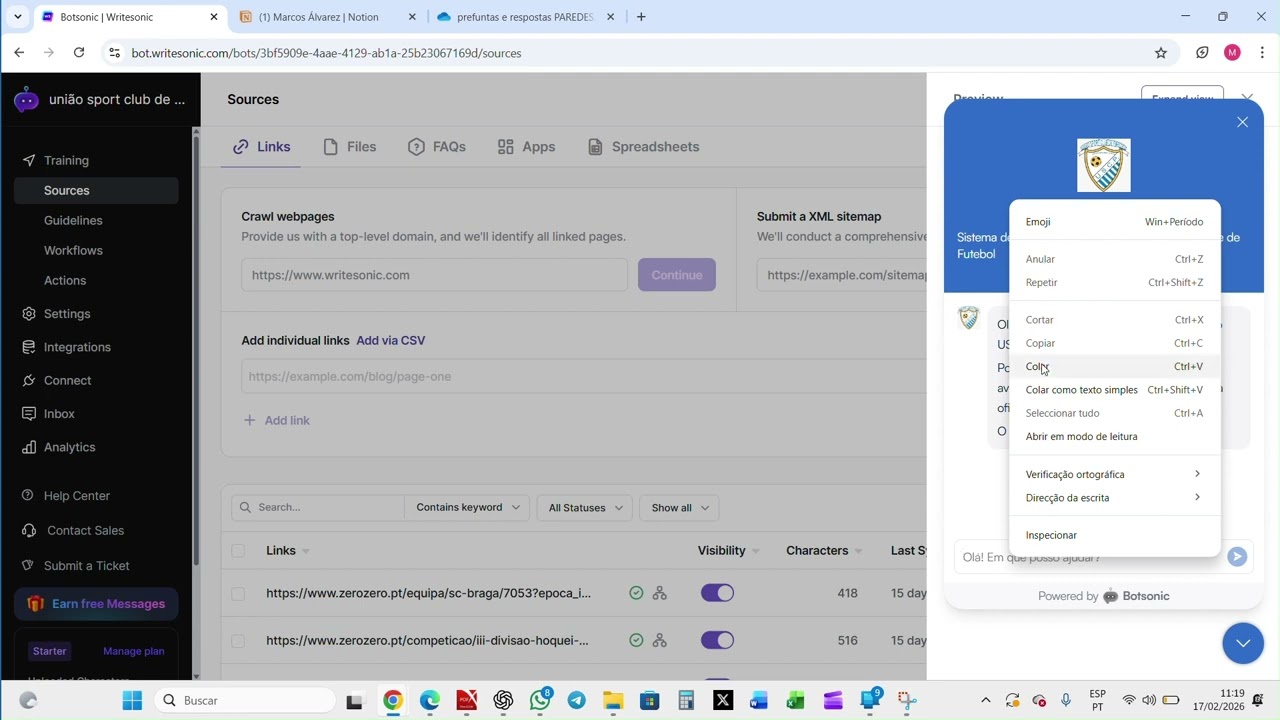Click the sources Search box
Screen dimensions: 1280x720
coord(318,507)
